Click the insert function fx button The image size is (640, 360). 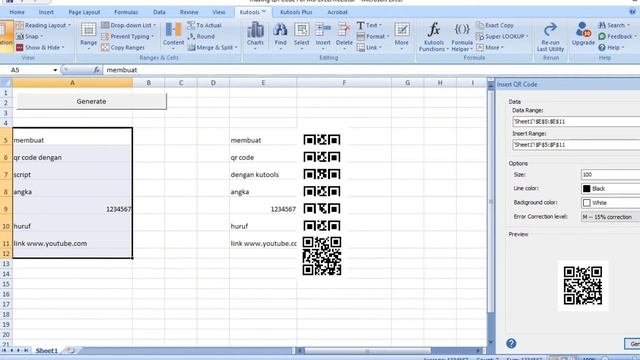96,70
